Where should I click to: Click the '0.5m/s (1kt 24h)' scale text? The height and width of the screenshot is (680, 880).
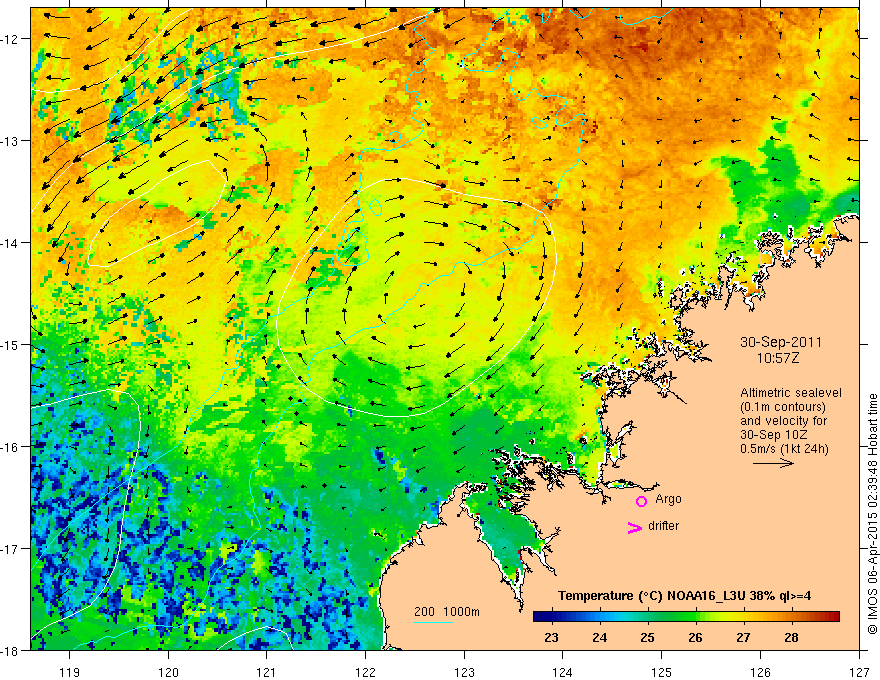pos(784,449)
